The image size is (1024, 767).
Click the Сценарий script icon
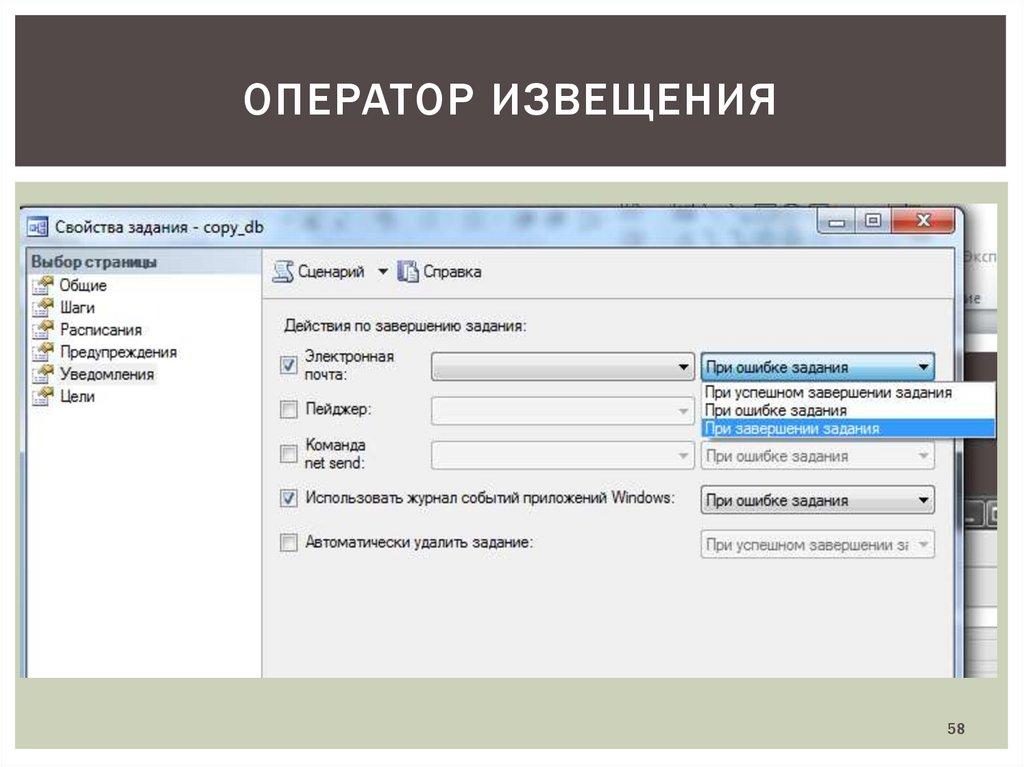[283, 272]
